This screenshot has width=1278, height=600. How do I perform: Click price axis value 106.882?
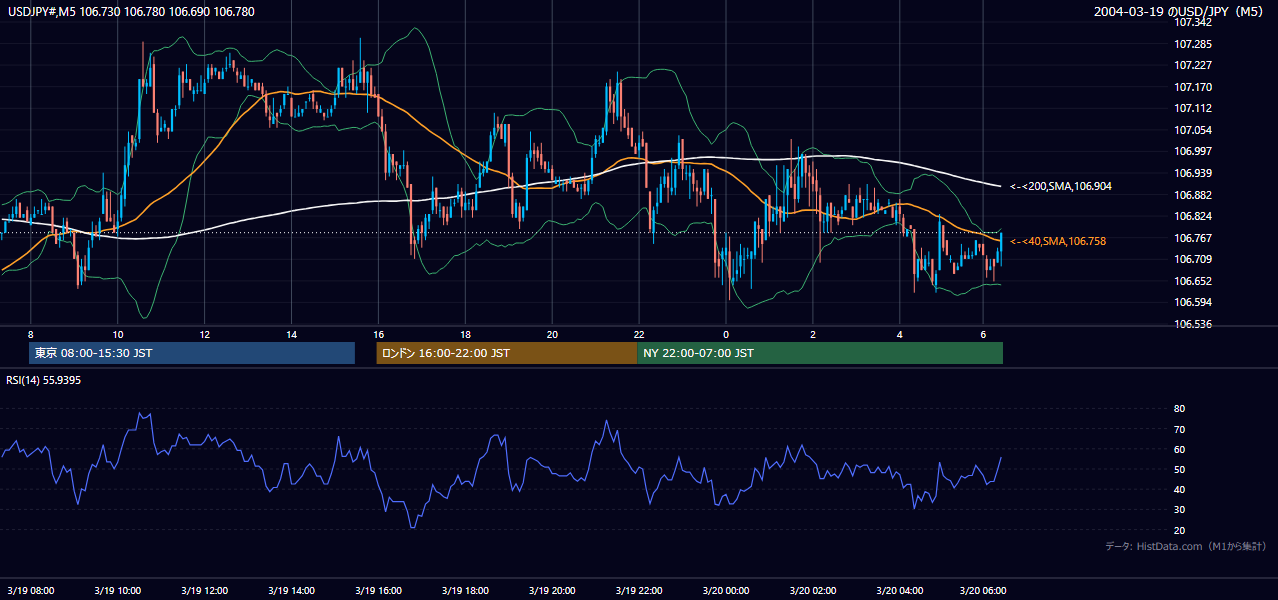coord(1193,195)
